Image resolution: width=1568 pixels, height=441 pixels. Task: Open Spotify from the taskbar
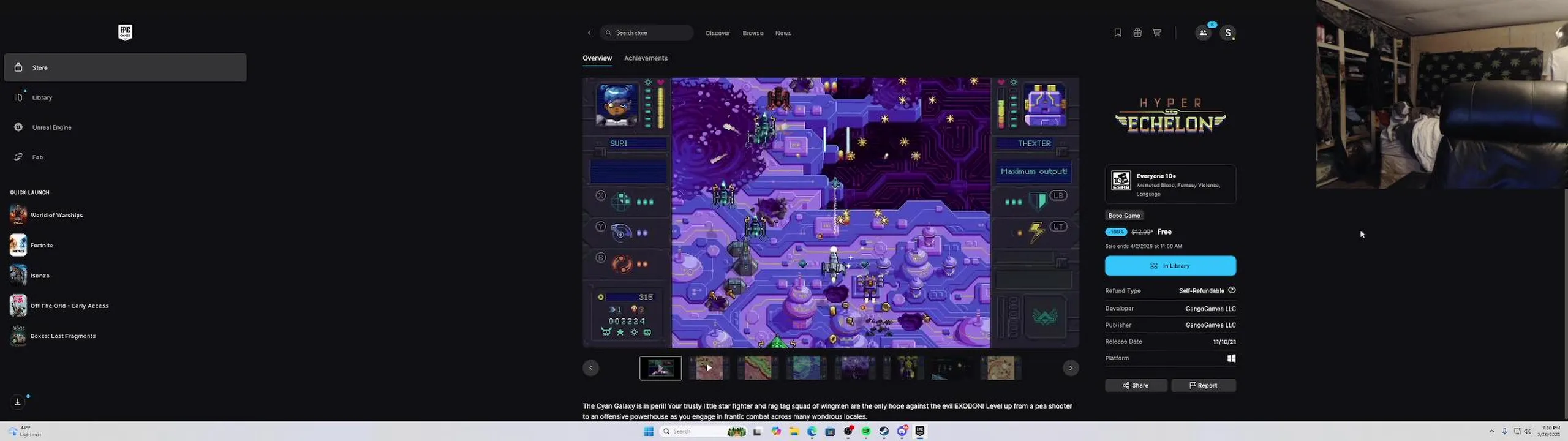(866, 432)
